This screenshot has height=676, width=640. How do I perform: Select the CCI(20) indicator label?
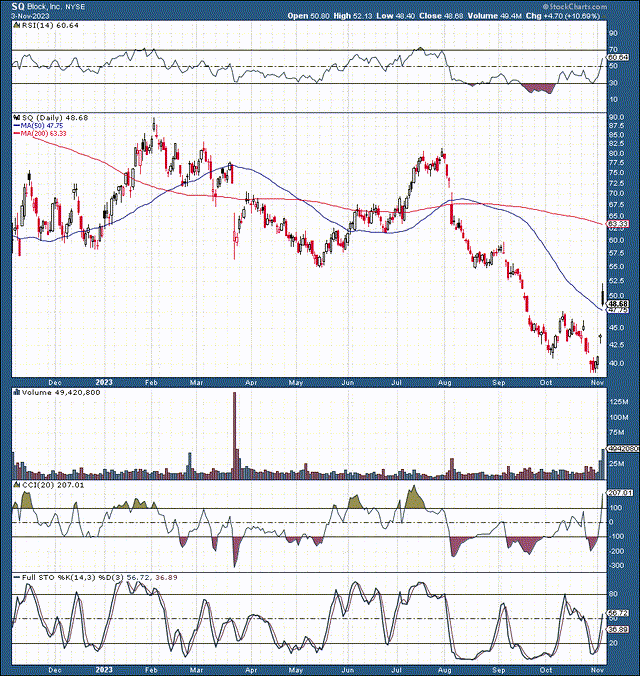30,485
